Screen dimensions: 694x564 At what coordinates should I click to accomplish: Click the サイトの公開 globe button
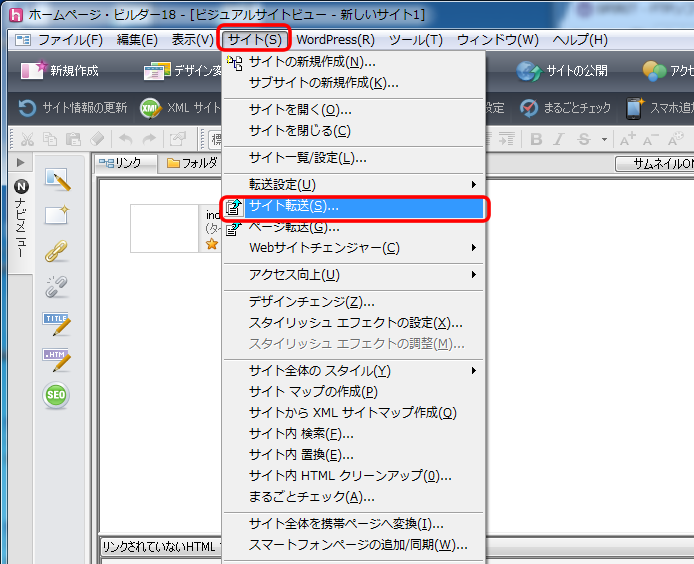coord(562,71)
